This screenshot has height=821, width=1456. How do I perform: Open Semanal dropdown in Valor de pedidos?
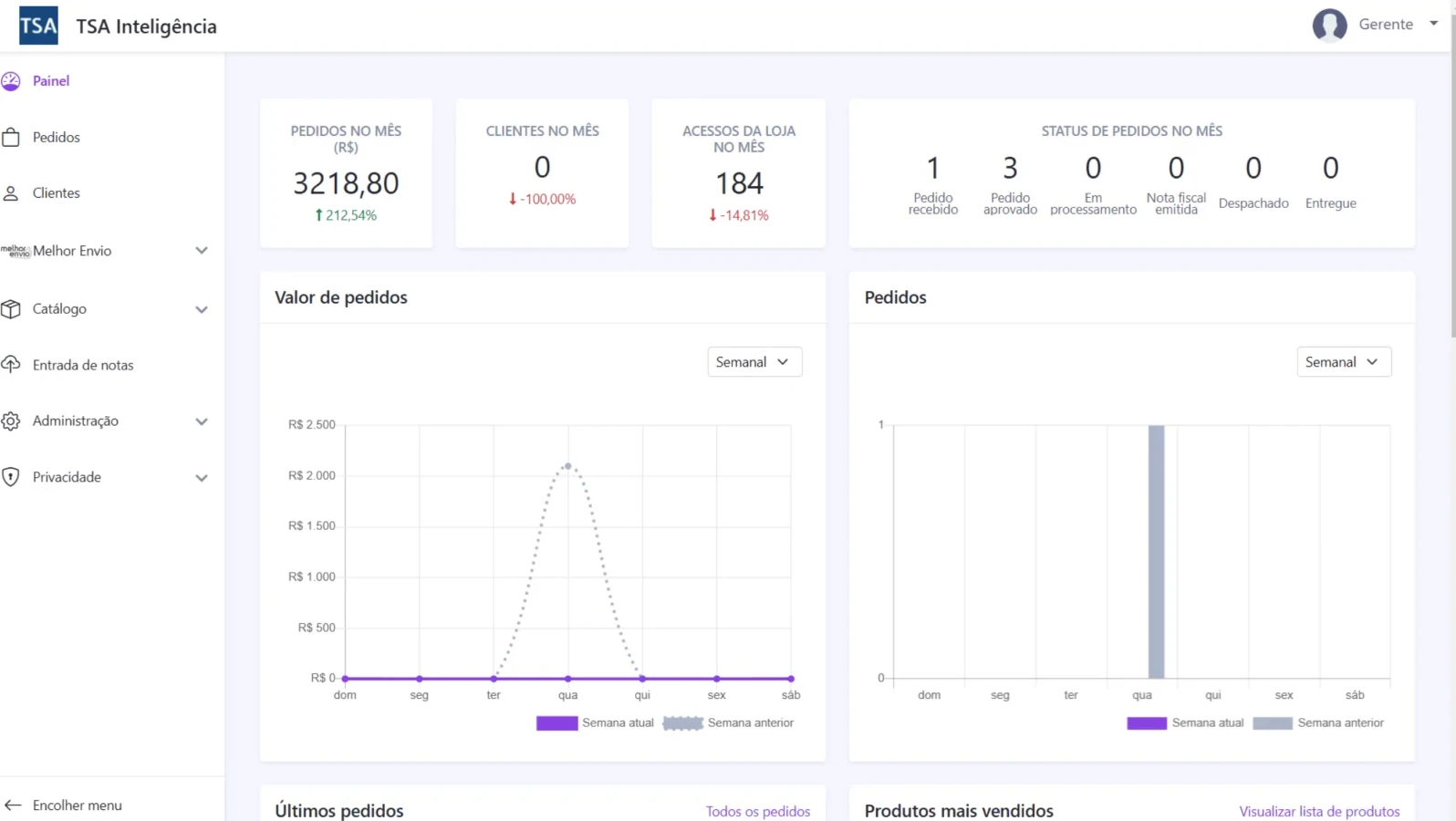754,362
